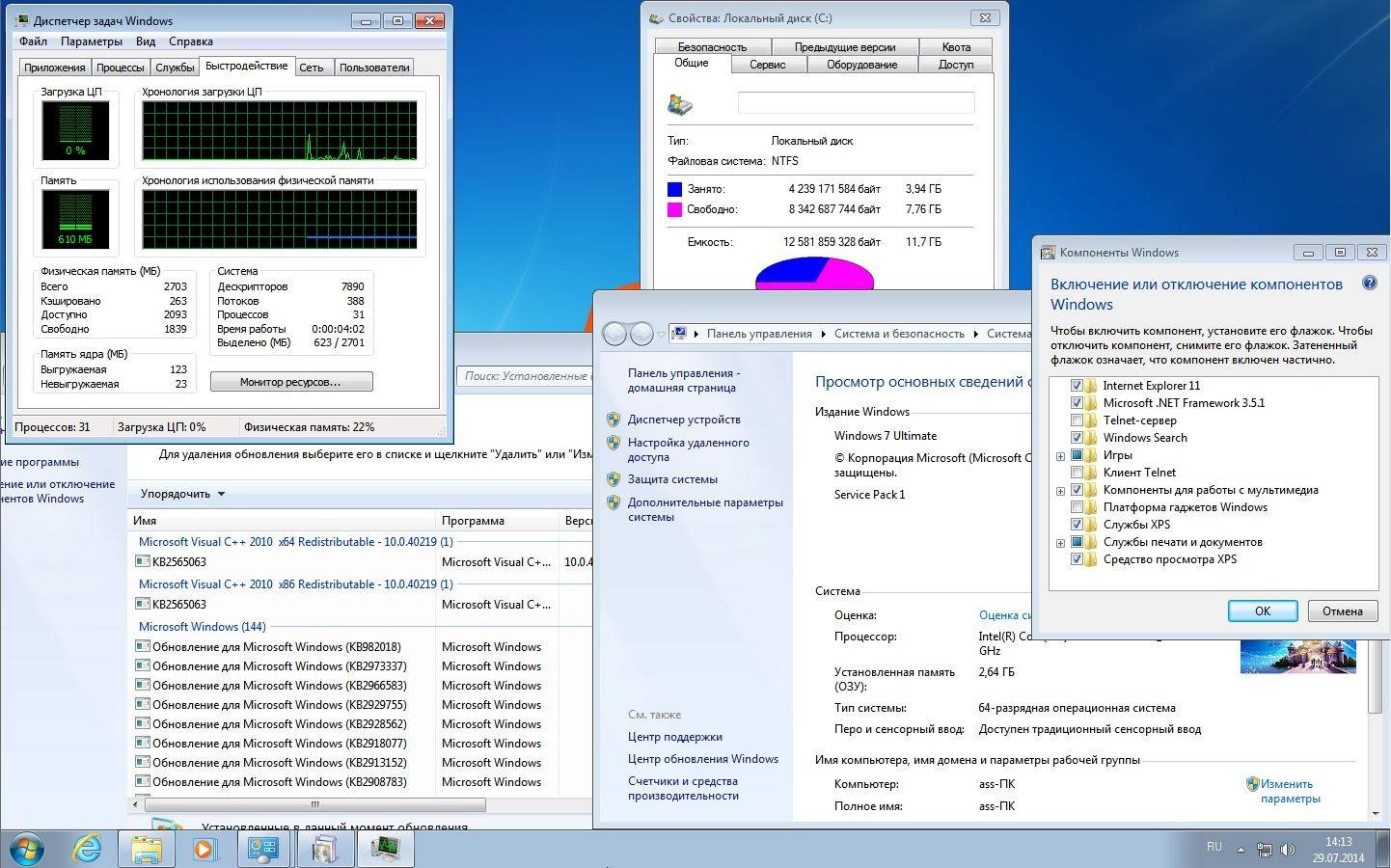Click the drive icon in disk properties
Viewport: 1391px width, 868px height.
coord(680,104)
